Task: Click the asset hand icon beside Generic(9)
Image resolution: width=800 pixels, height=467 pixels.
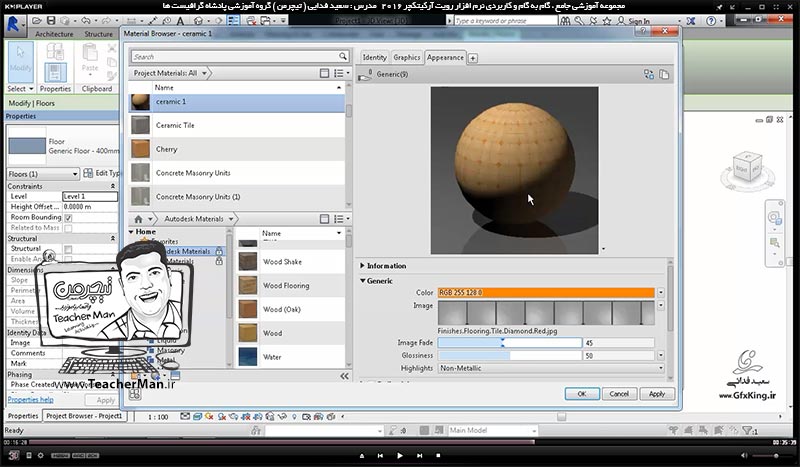Action: point(364,76)
